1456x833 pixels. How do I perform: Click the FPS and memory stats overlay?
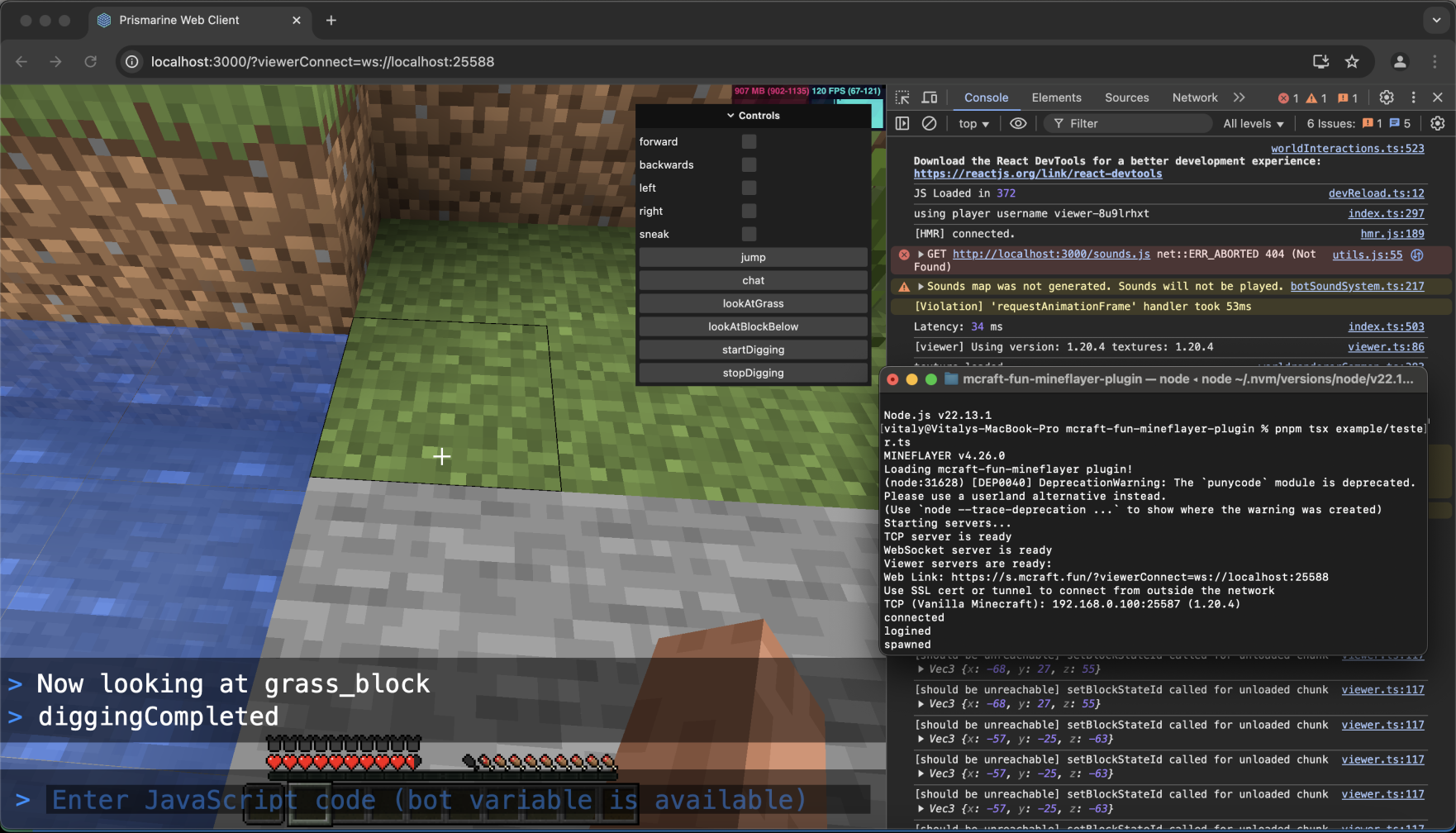(x=807, y=91)
